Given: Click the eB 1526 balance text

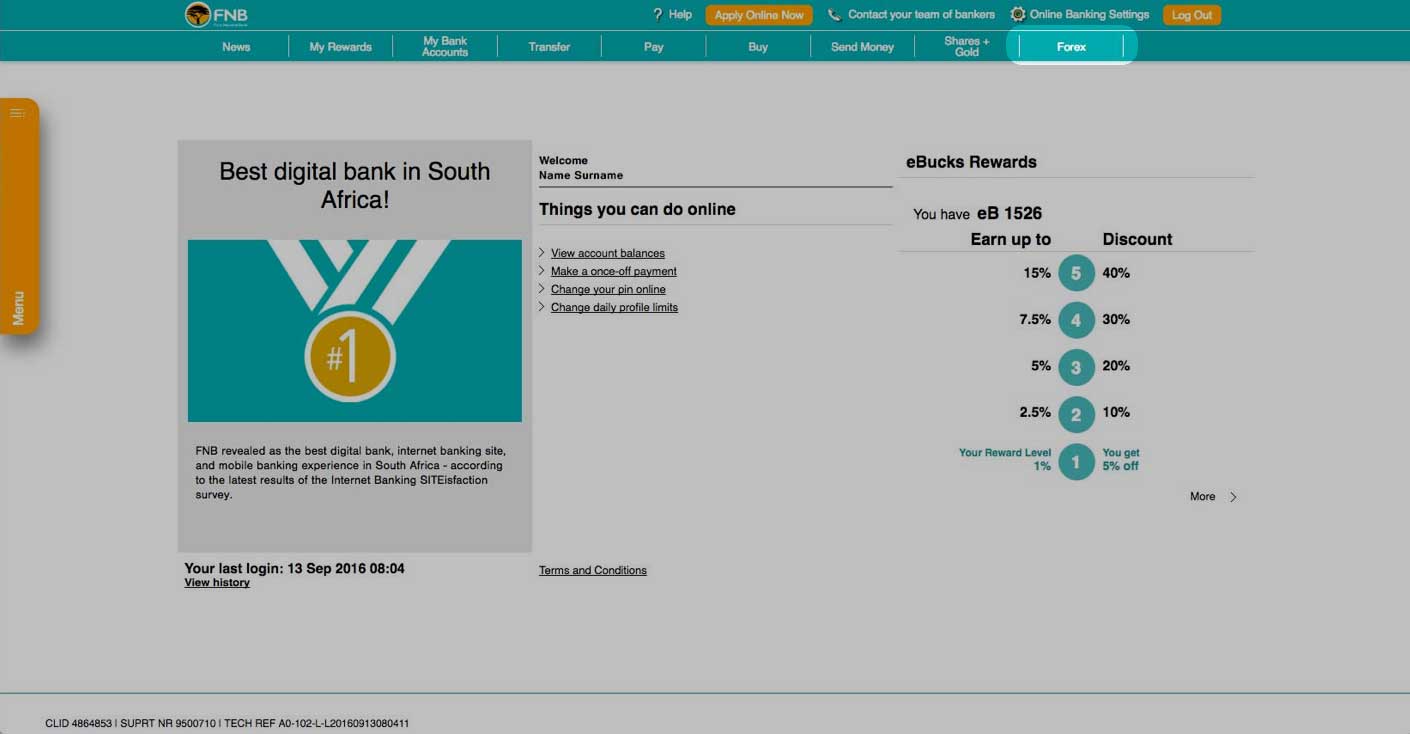Looking at the screenshot, I should (x=1009, y=213).
